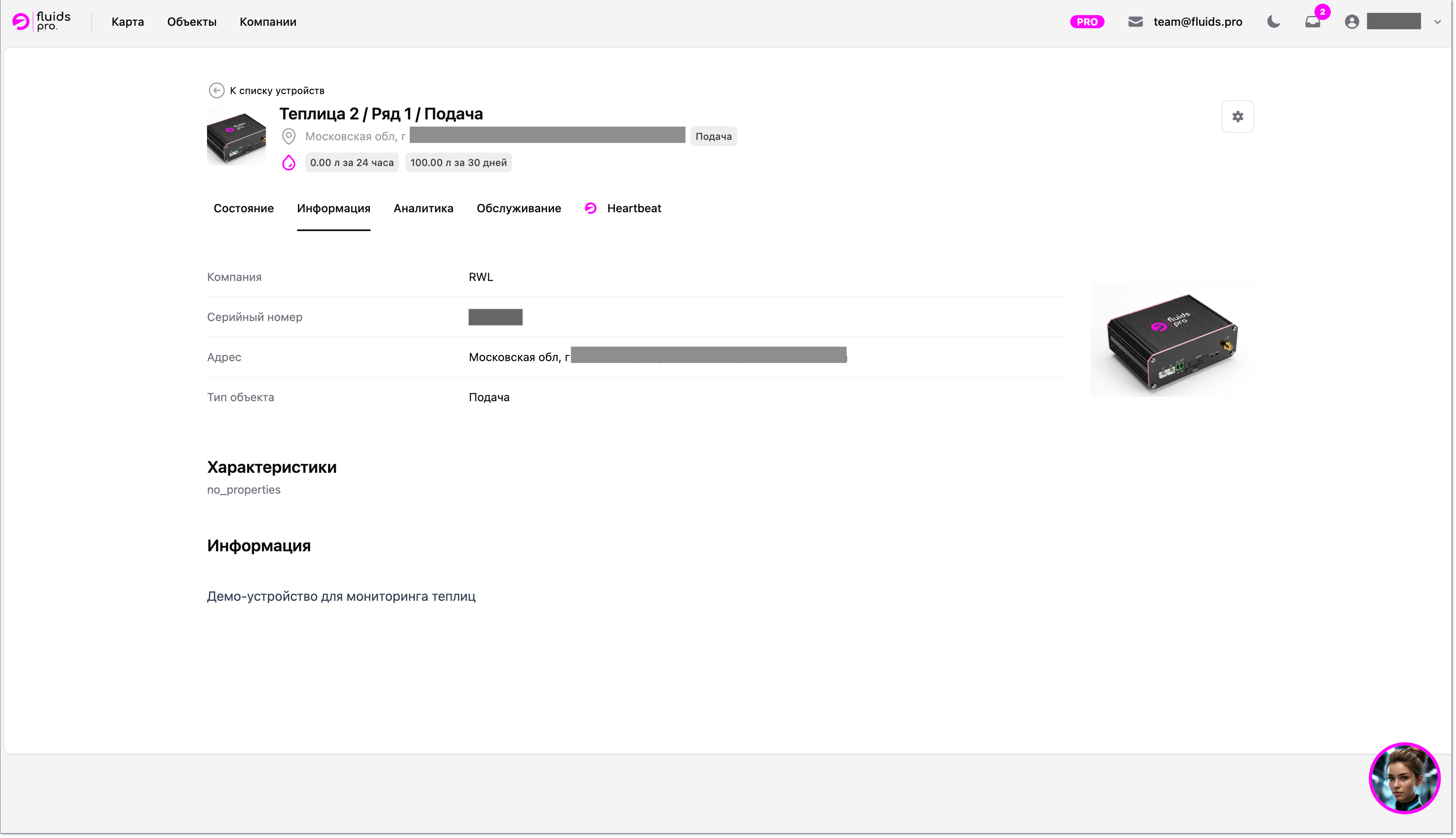This screenshot has height=838, width=1456.
Task: Open Объекты navigation item
Action: pos(192,22)
